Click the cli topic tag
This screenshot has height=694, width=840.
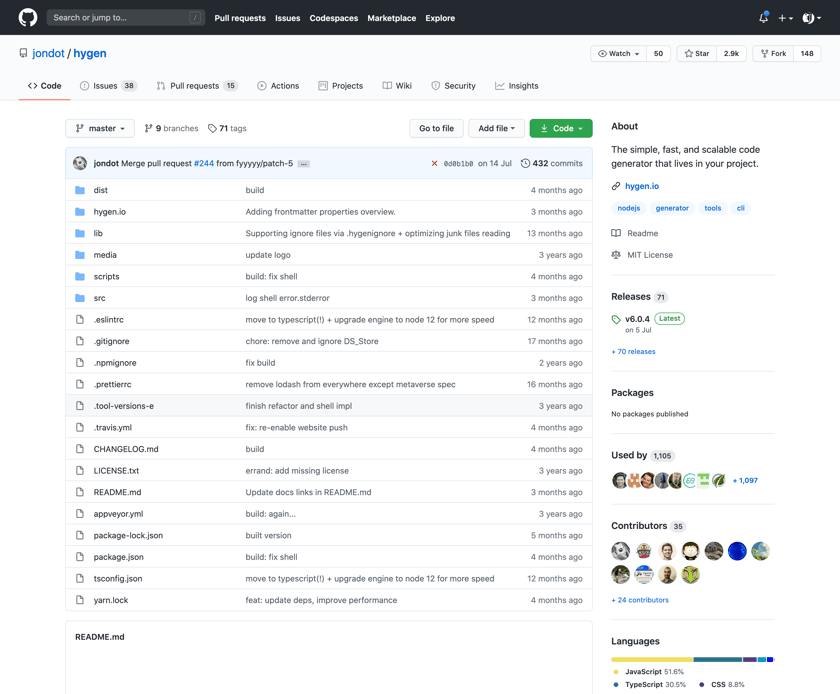[740, 208]
